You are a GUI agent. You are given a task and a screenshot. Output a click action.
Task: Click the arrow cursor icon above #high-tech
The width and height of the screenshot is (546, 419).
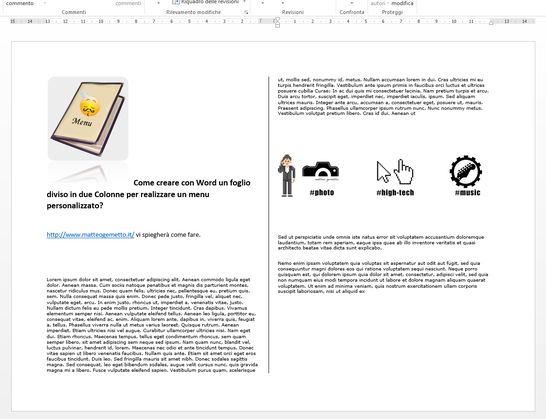(383, 171)
